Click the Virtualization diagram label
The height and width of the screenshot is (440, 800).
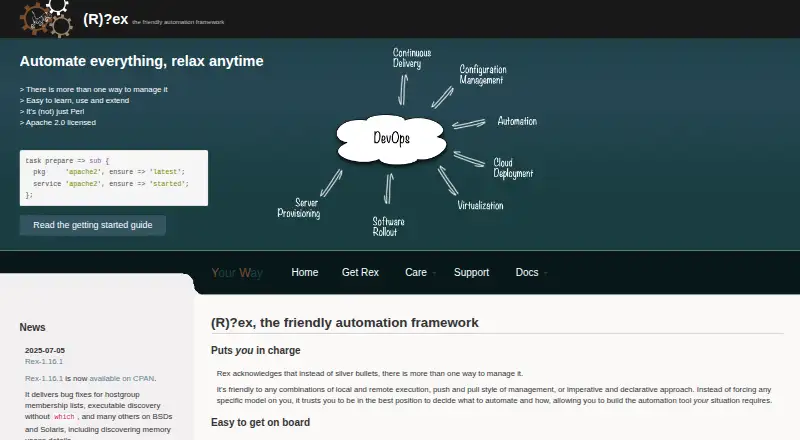pos(480,205)
